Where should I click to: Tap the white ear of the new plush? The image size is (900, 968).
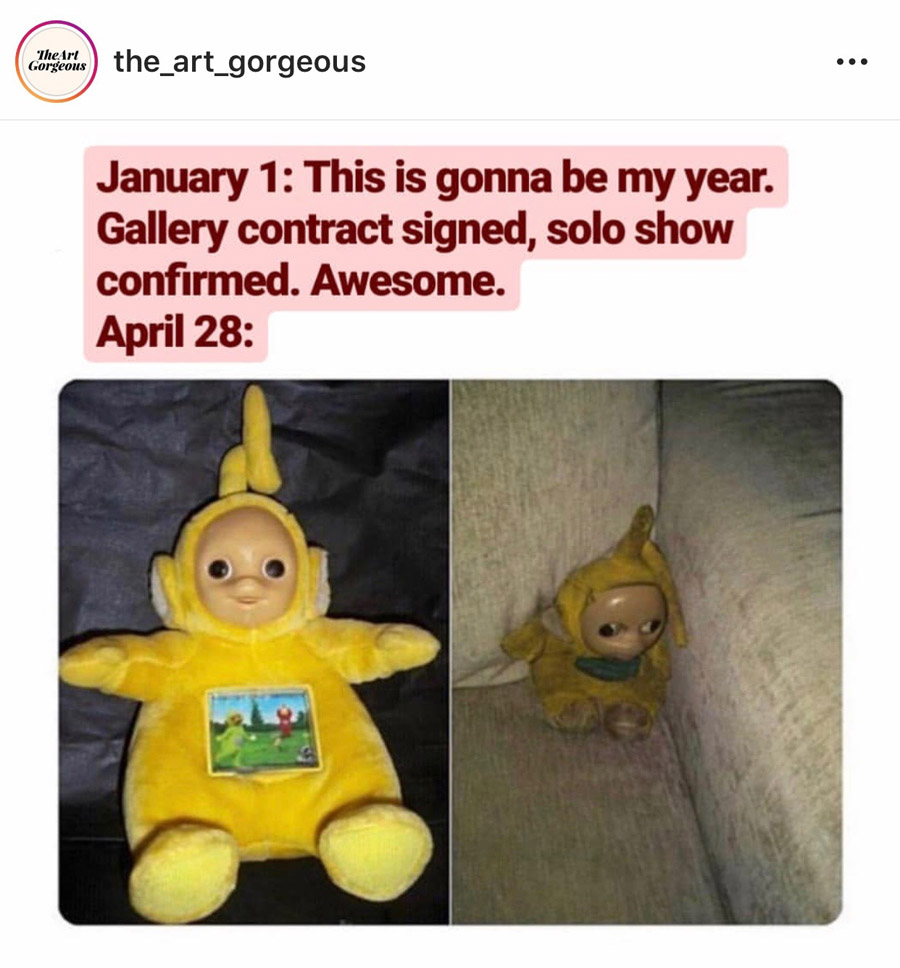[162, 591]
